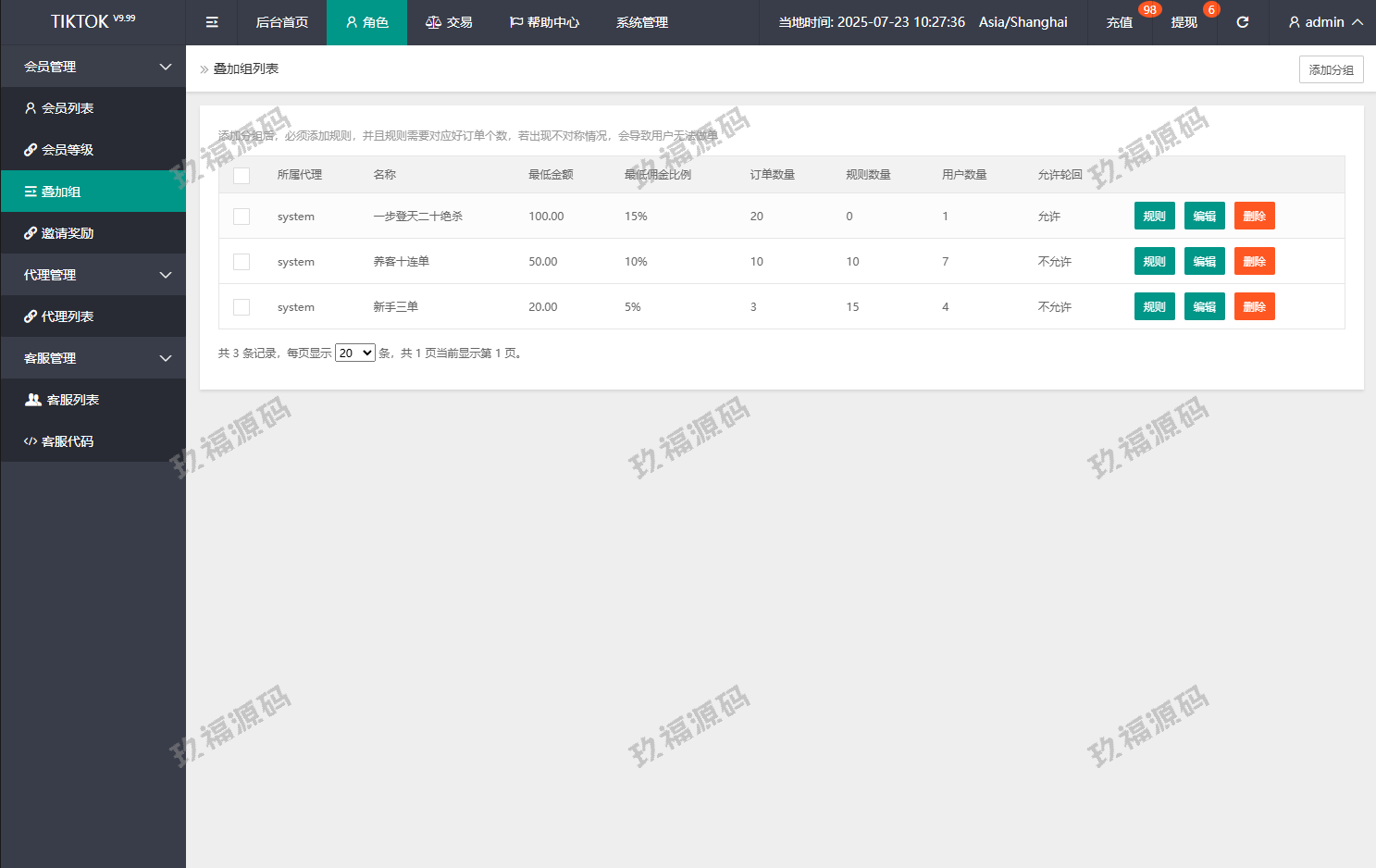Delete the 养客十连单 group
Viewport: 1376px width, 868px height.
[x=1254, y=262]
